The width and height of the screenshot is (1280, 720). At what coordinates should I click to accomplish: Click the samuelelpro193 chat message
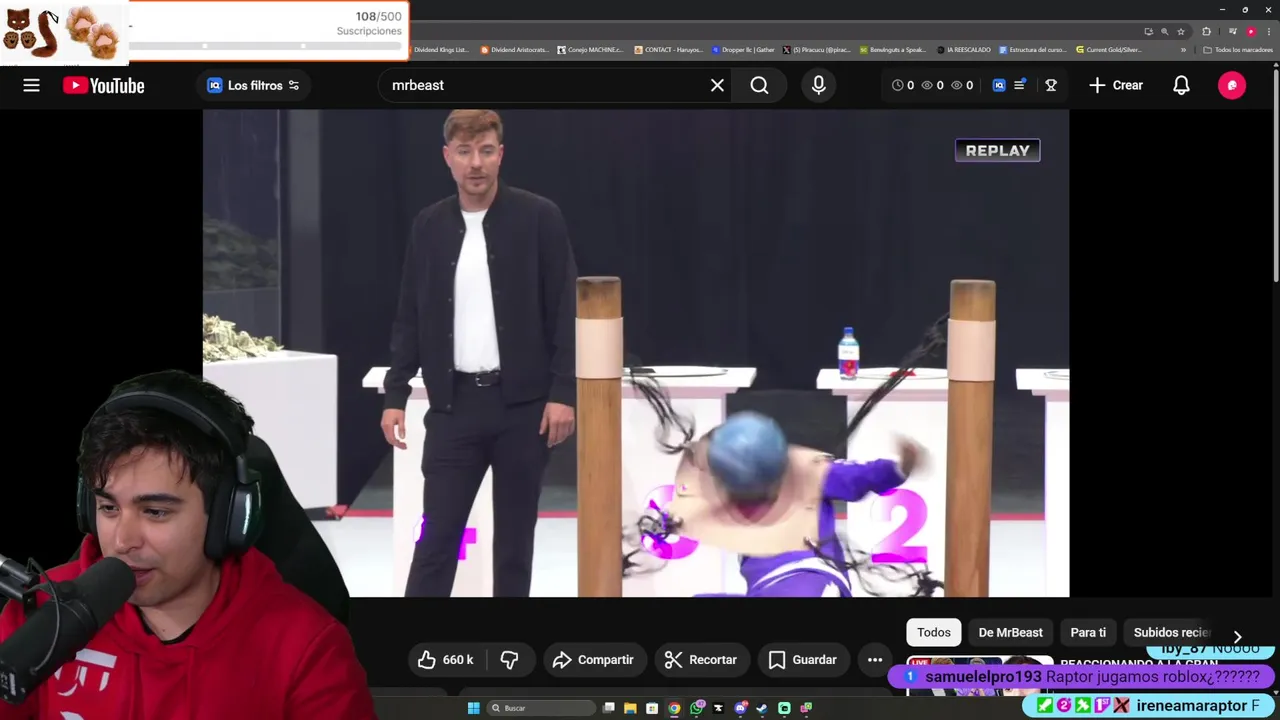[x=1083, y=677]
